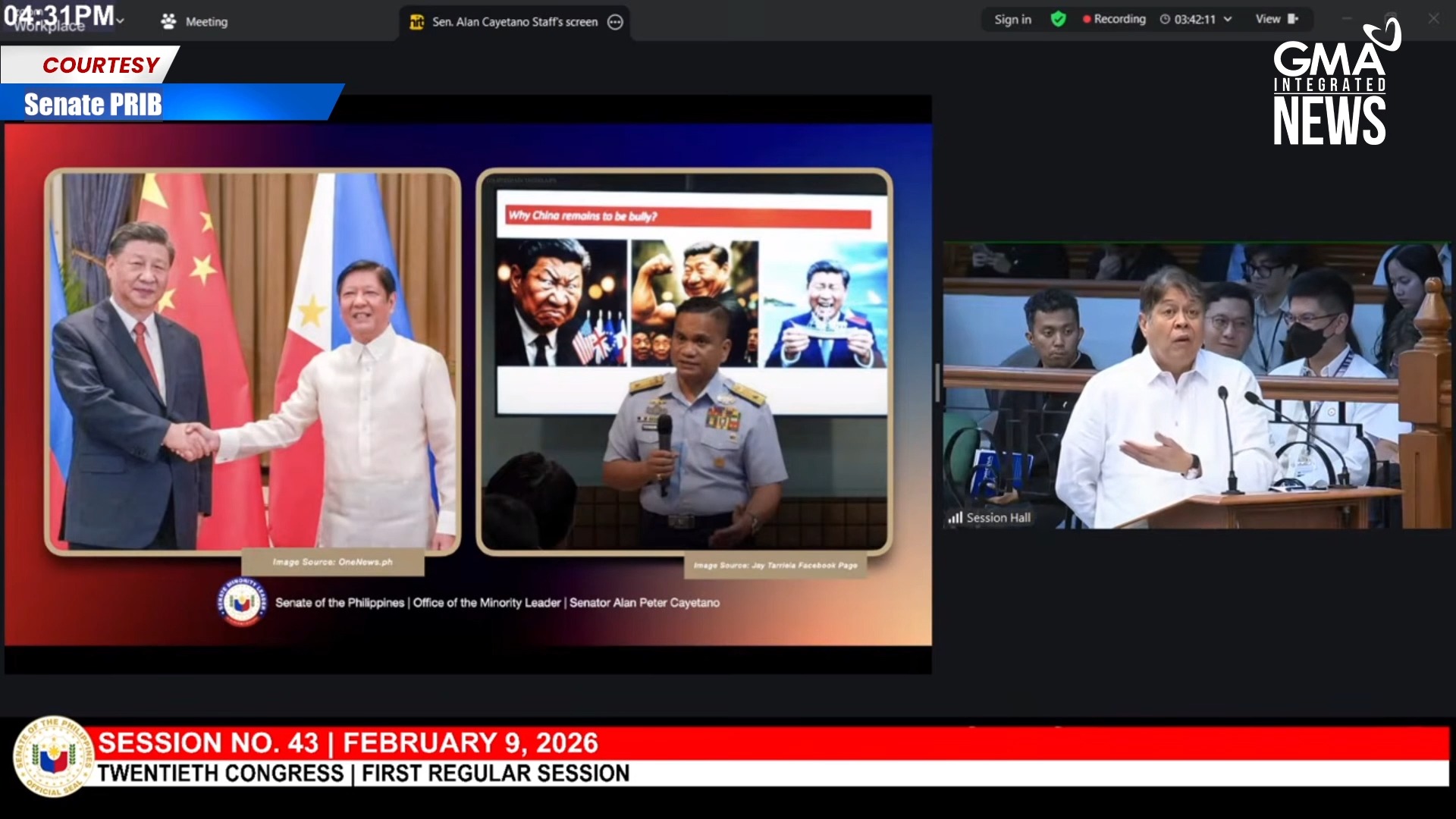Open the Meeting tab

194,22
